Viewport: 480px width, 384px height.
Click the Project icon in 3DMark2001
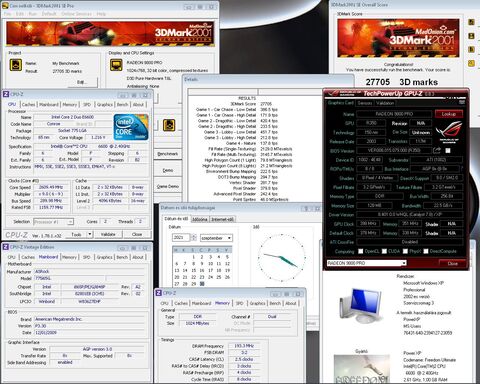coord(15,65)
